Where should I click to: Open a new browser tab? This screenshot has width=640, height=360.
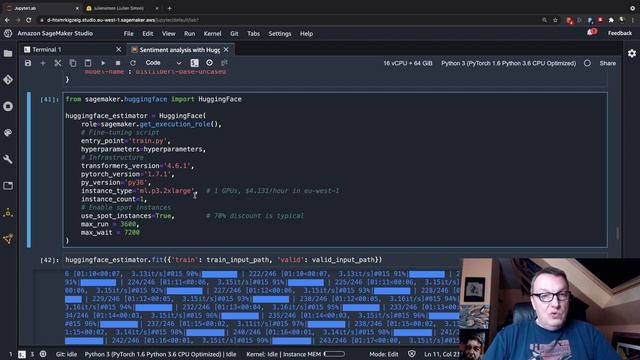(169, 8)
